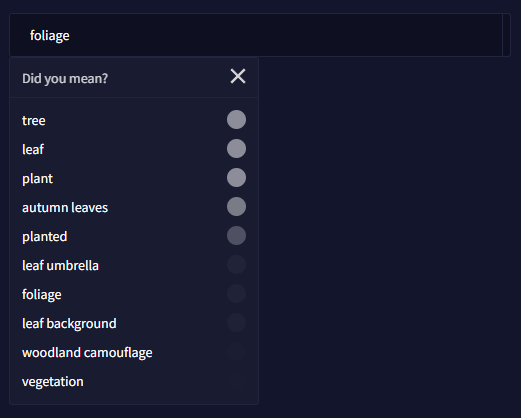Click the search field containing foliage
Viewport: 521px width, 418px height.
click(256, 35)
